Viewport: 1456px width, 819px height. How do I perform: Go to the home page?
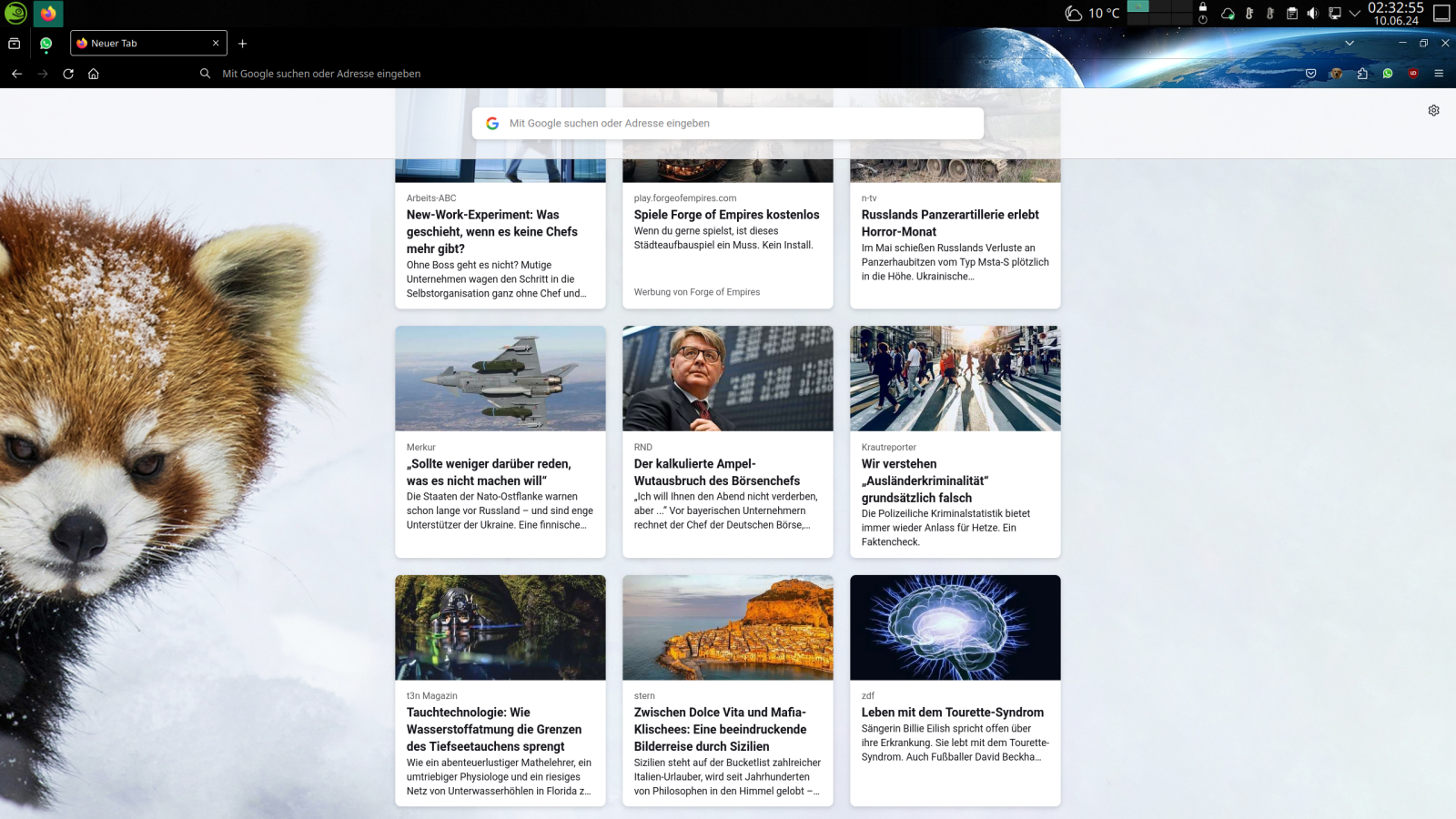click(94, 74)
